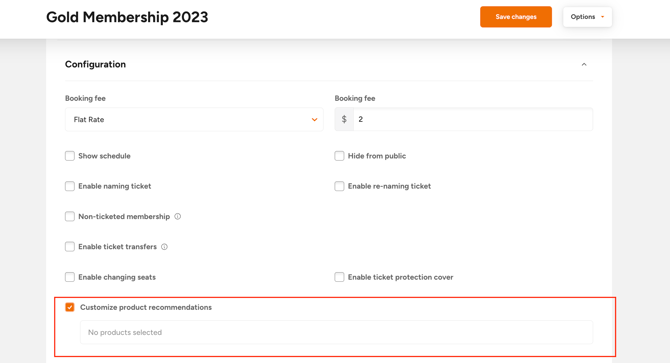670x363 pixels.
Task: Tick the Hide from public checkbox
Action: [x=339, y=156]
